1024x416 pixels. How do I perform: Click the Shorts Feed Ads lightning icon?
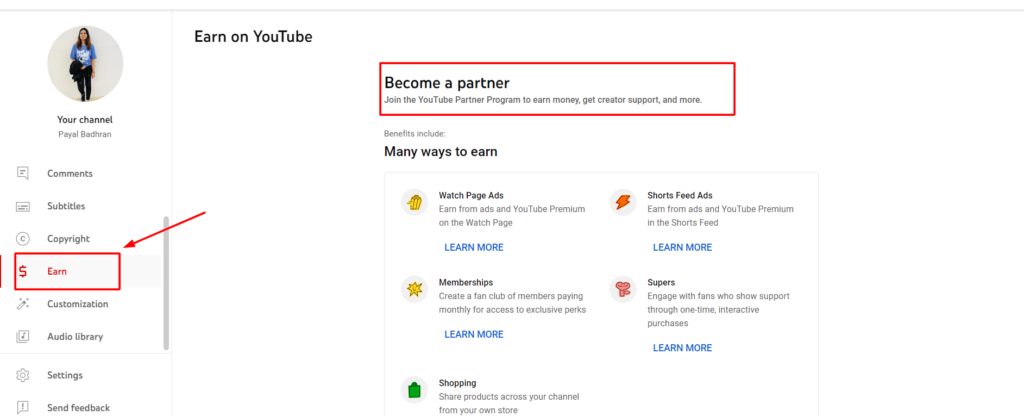[623, 202]
